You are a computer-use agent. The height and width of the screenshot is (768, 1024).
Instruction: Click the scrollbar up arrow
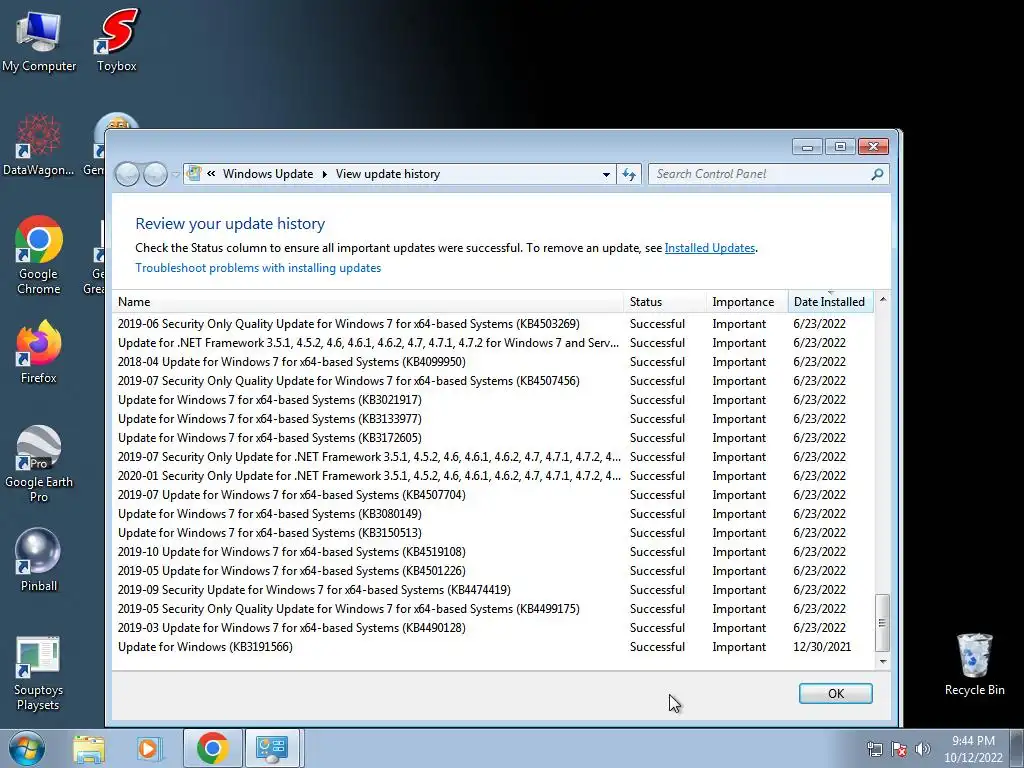click(x=882, y=299)
